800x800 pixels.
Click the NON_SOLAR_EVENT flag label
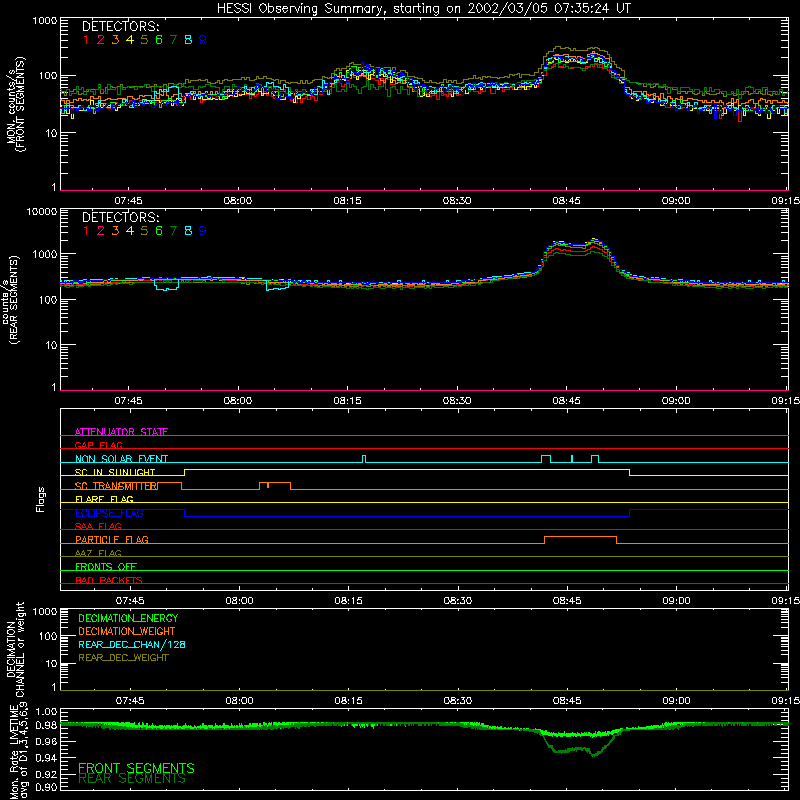(121, 459)
